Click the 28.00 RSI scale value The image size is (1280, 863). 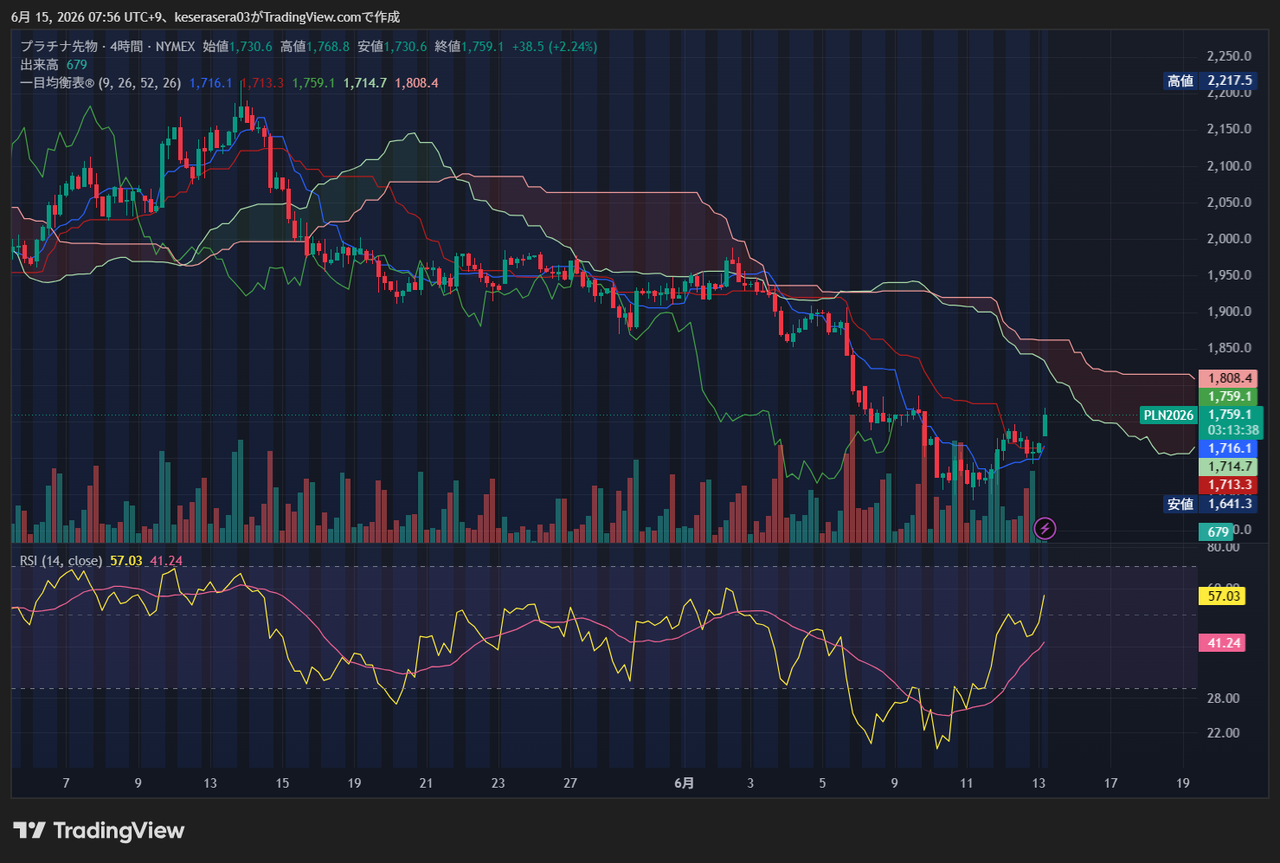[1223, 698]
